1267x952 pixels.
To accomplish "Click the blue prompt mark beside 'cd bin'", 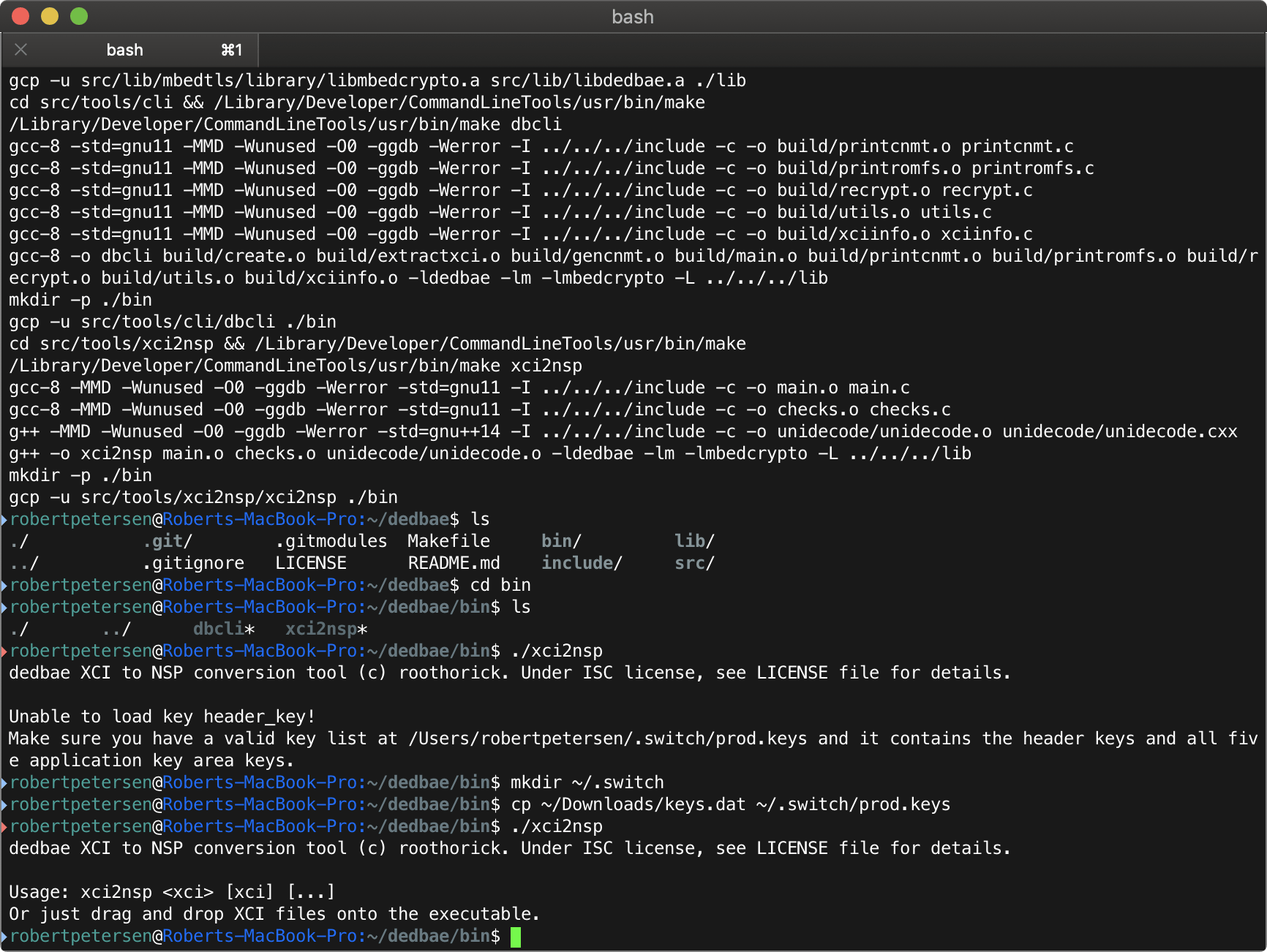I will [x=4, y=586].
